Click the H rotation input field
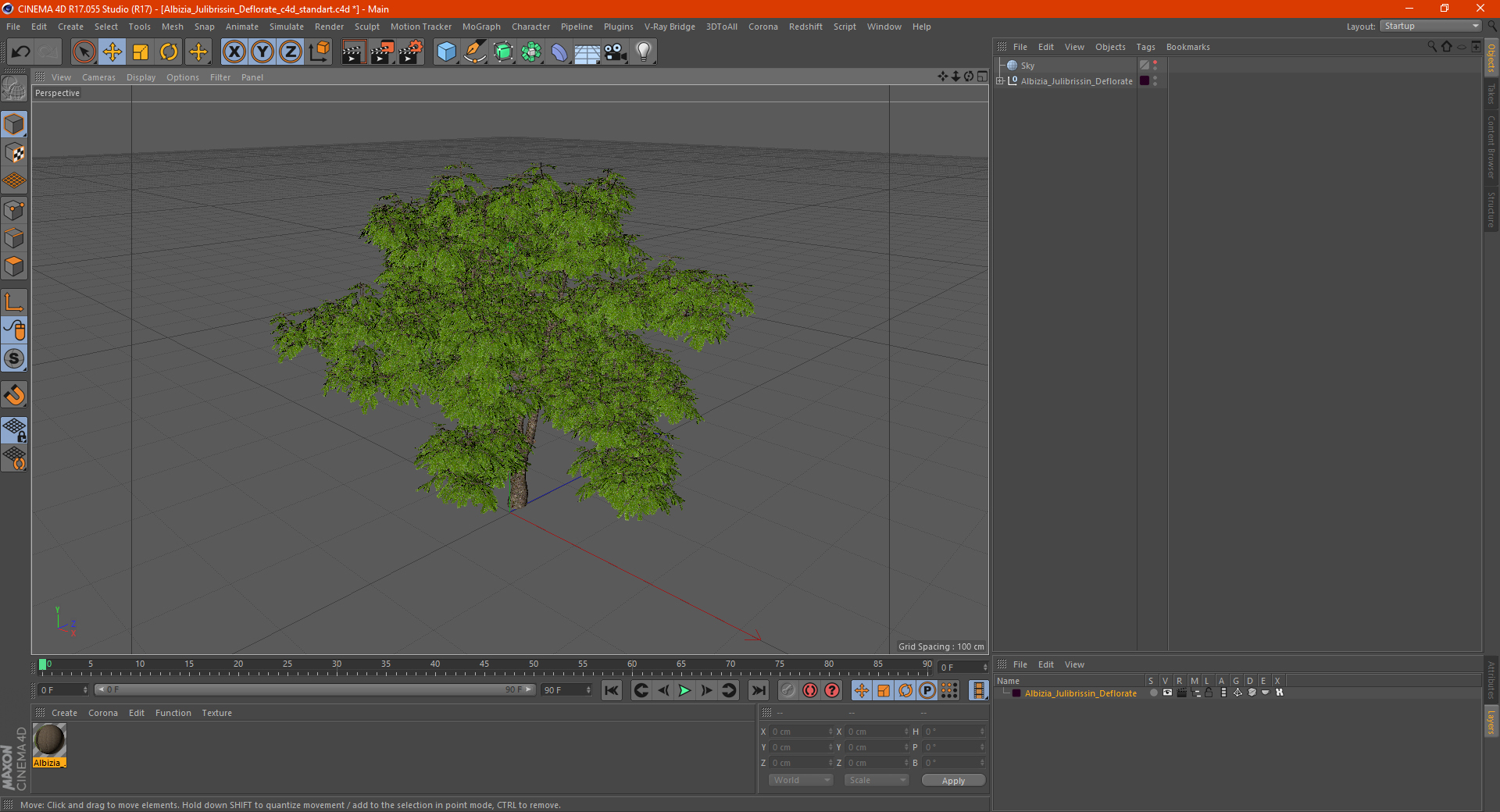The image size is (1500, 812). click(955, 732)
